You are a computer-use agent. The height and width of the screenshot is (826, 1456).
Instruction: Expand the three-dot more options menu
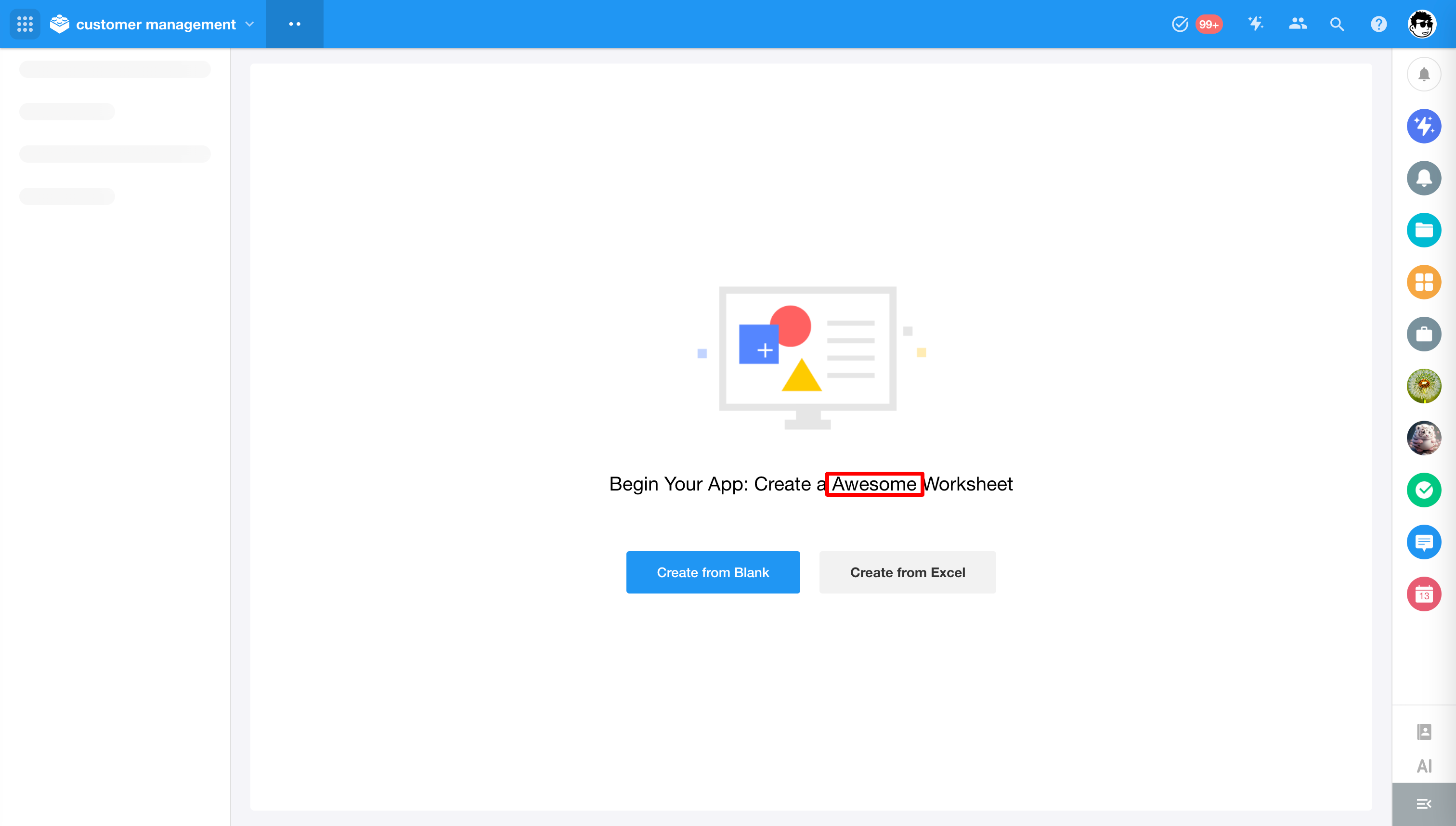tap(294, 23)
